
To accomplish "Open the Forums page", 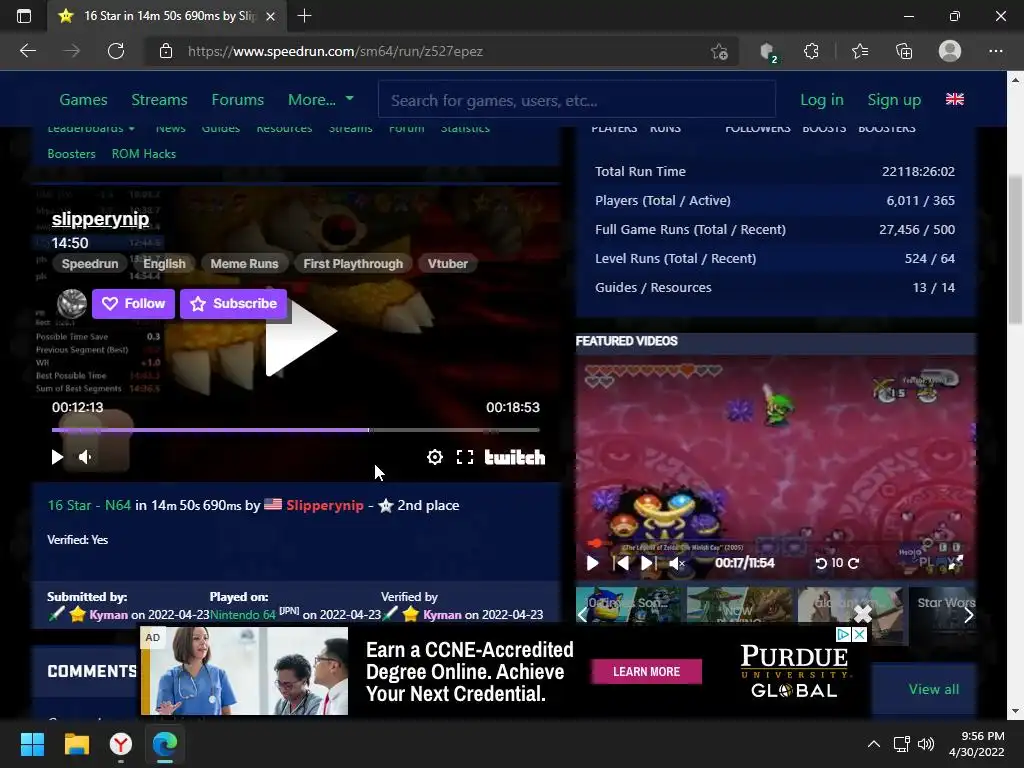I will 238,100.
